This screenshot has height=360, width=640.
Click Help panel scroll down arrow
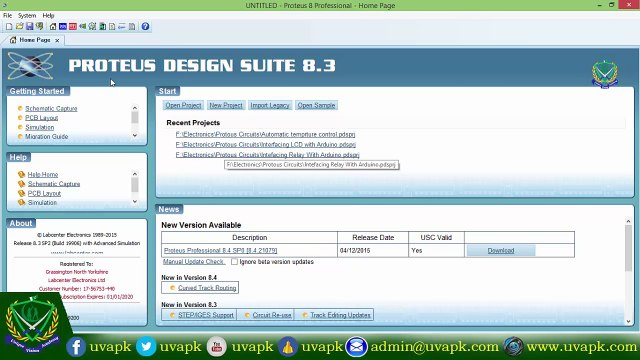pos(135,201)
